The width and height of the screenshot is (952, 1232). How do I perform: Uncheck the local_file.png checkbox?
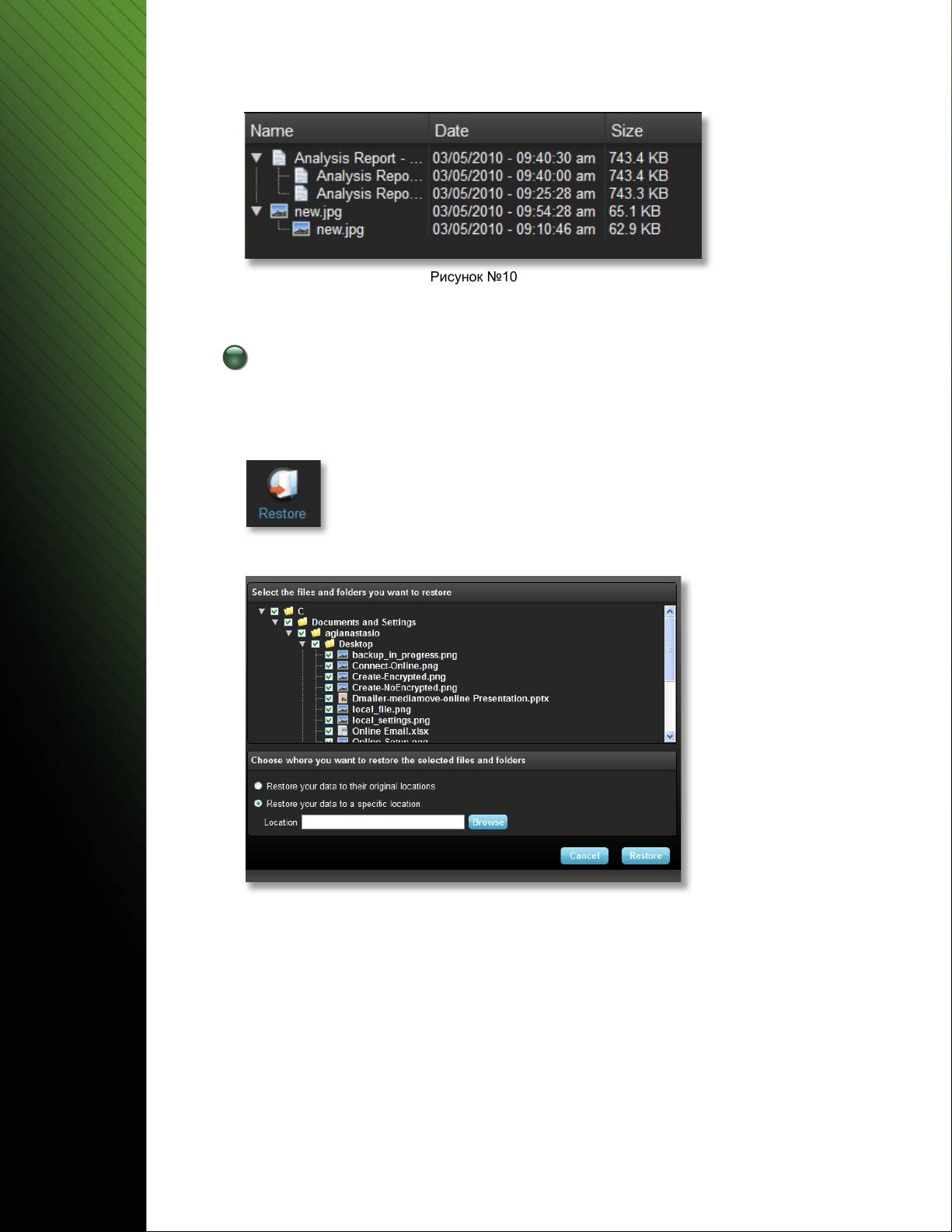tap(329, 710)
